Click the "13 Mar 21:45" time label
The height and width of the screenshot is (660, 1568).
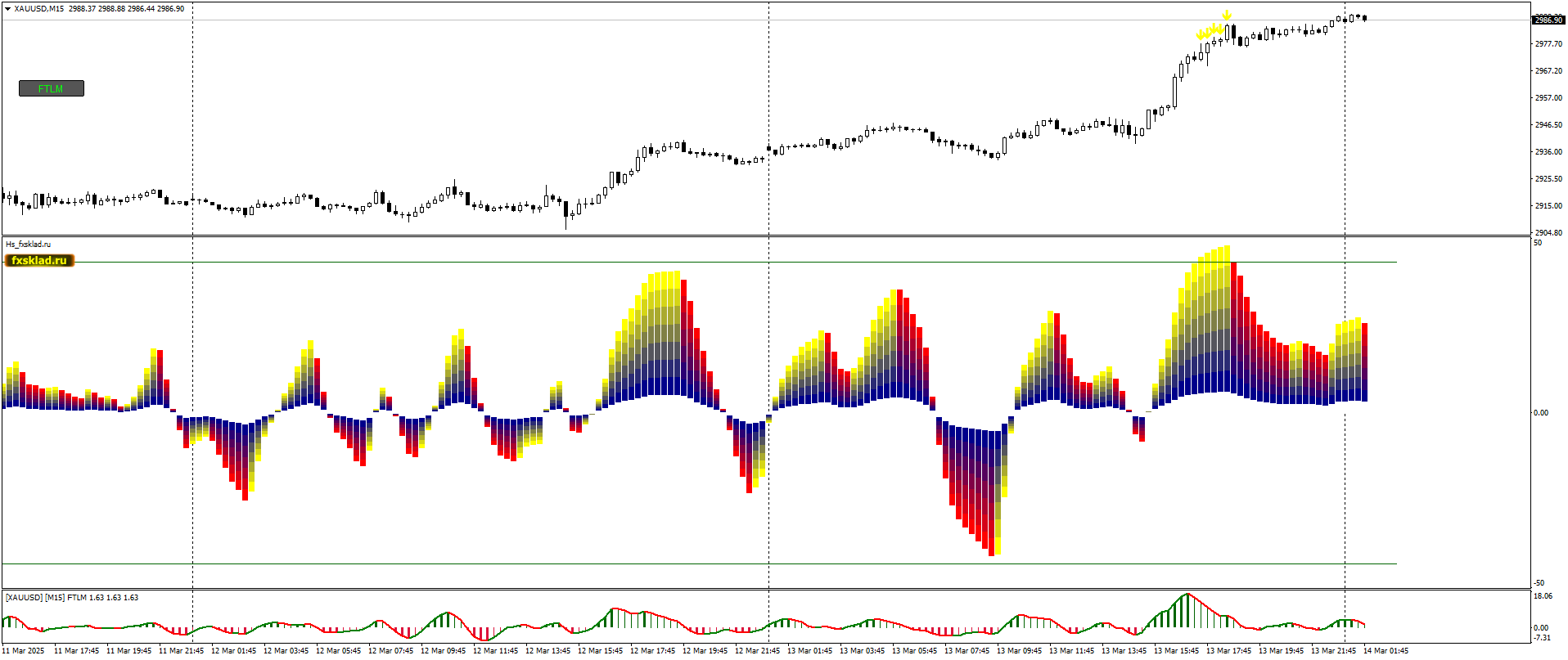(x=1334, y=651)
